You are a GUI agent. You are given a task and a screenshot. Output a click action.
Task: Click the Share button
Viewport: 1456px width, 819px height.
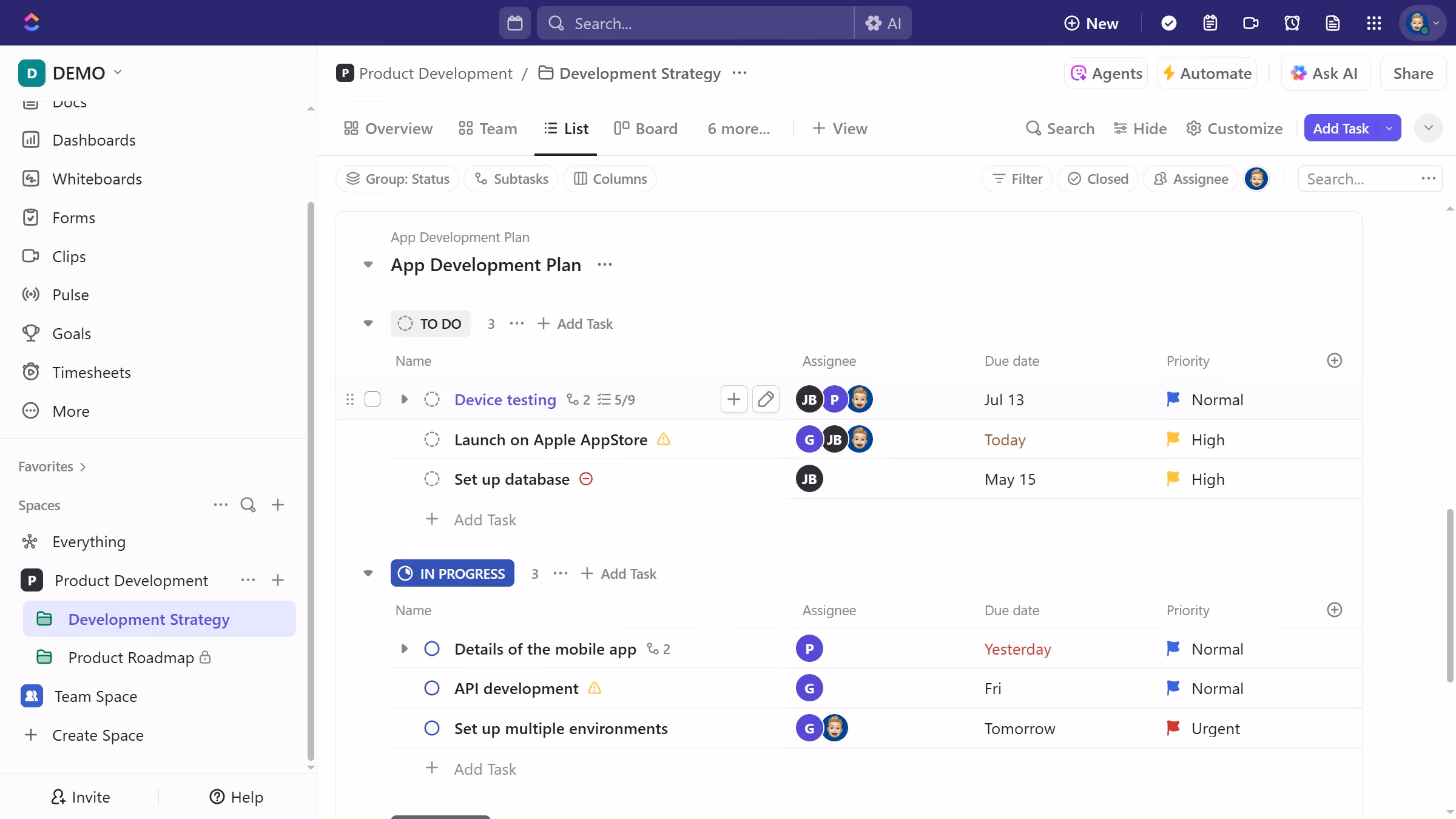(1413, 73)
